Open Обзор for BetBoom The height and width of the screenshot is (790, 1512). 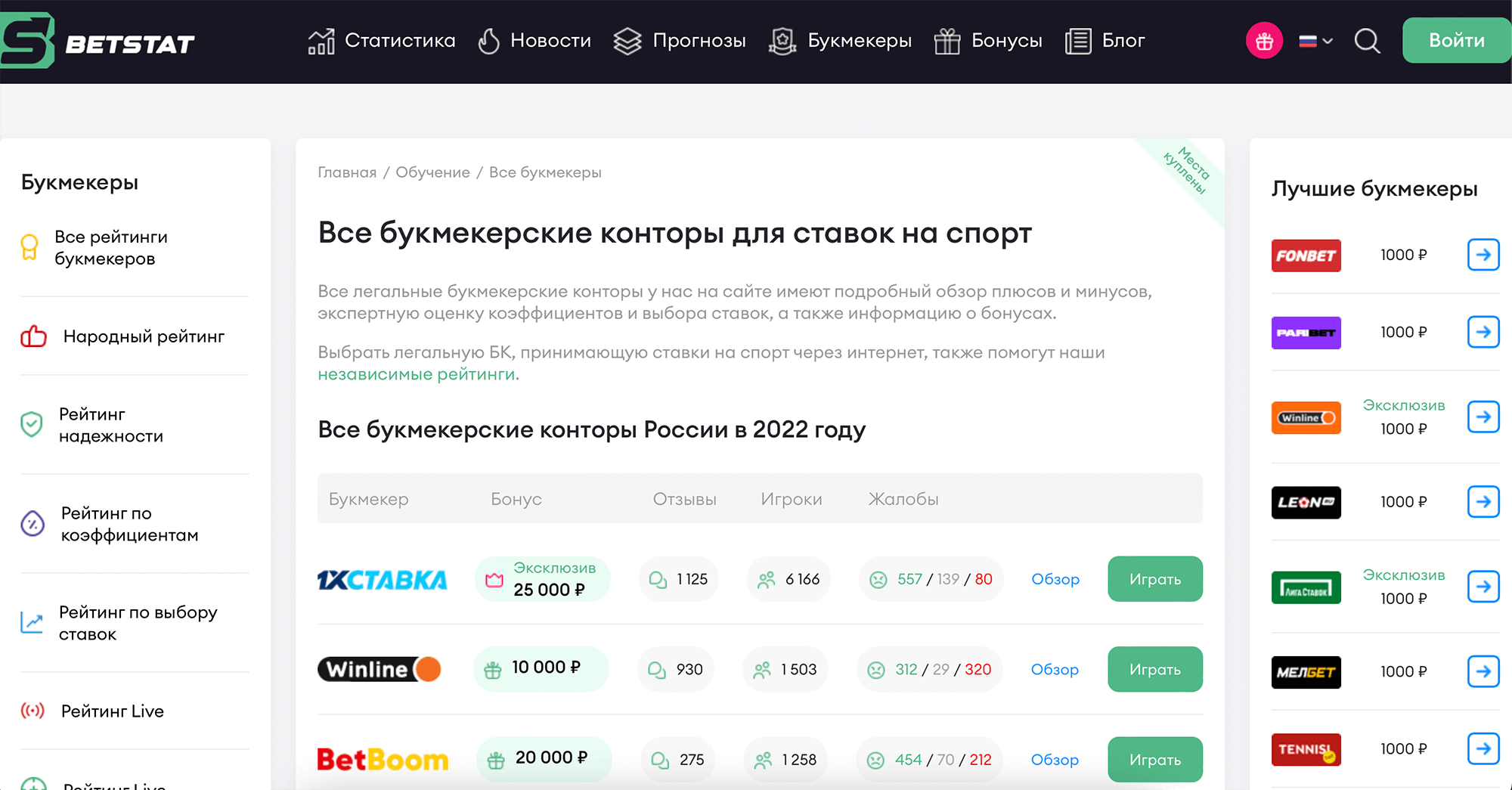(x=1055, y=759)
